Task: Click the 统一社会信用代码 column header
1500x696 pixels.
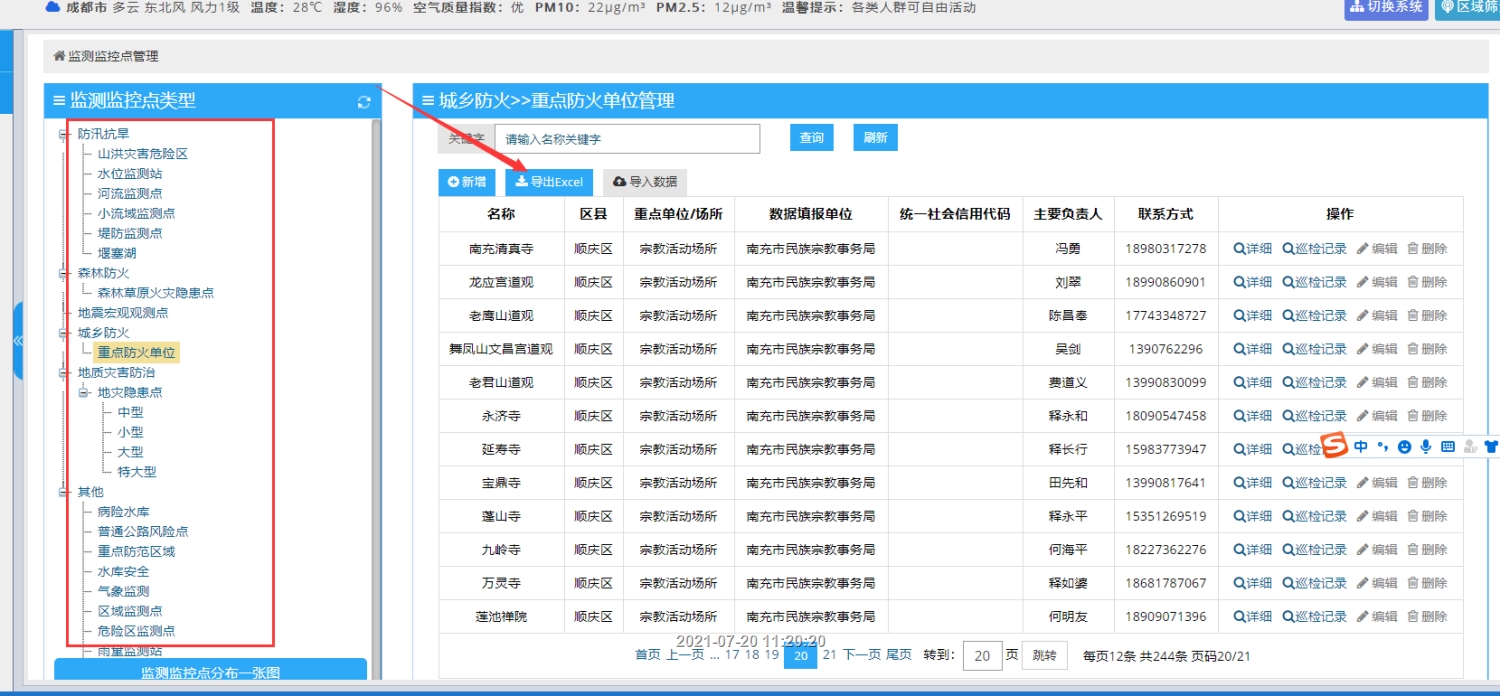Action: point(955,215)
